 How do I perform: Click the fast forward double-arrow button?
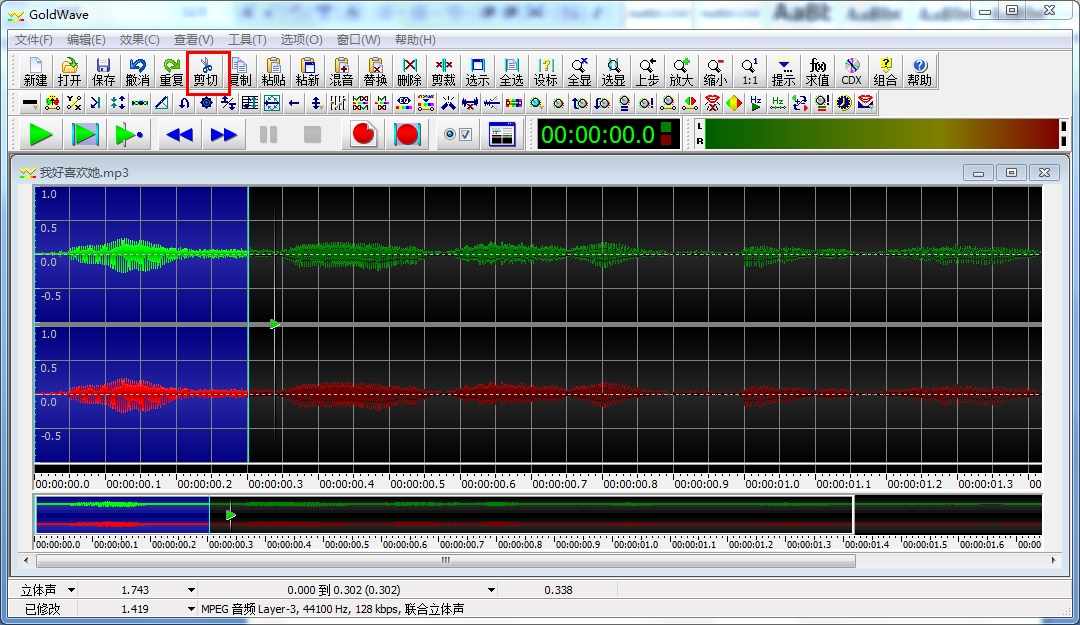pos(224,134)
